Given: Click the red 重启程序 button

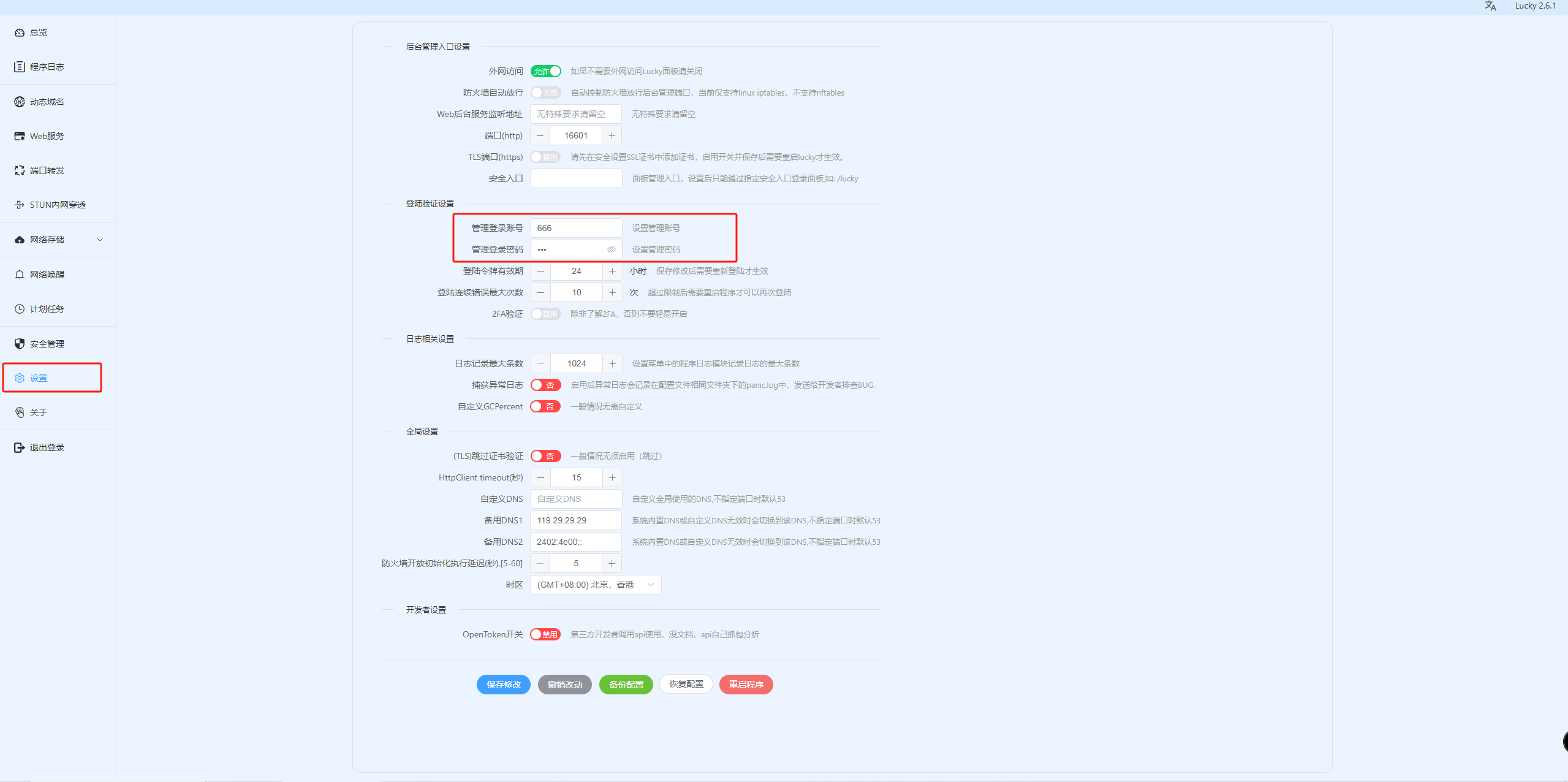Looking at the screenshot, I should coord(746,685).
